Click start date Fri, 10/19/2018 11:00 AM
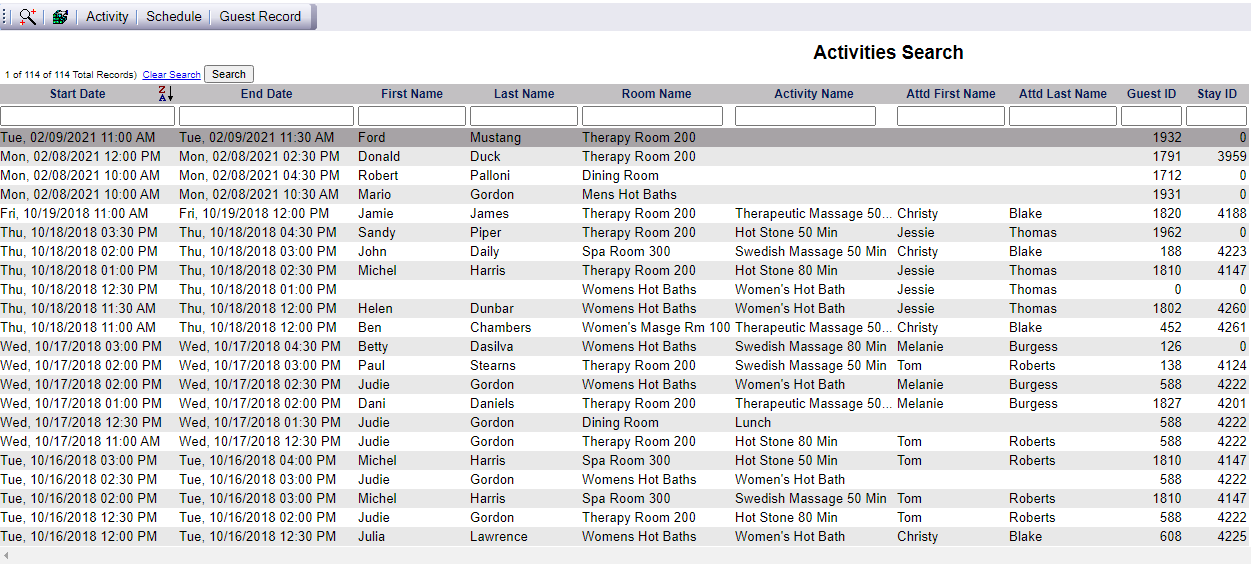 (74, 213)
